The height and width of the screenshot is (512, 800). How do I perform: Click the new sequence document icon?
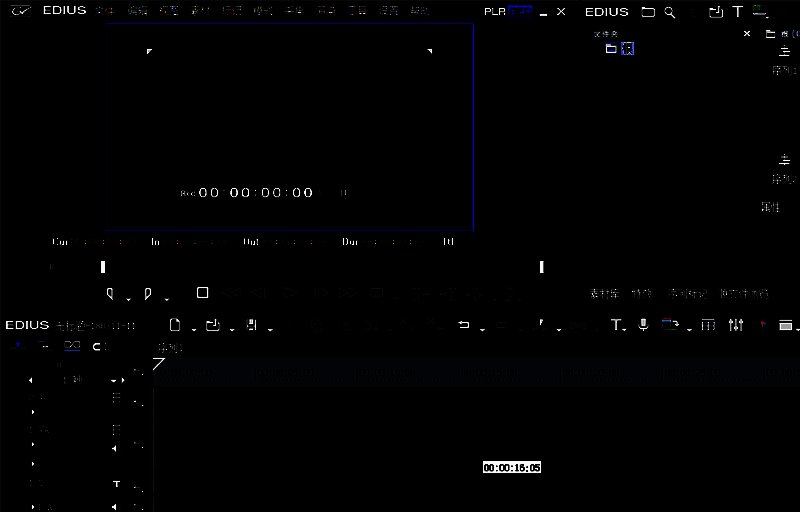click(x=175, y=325)
